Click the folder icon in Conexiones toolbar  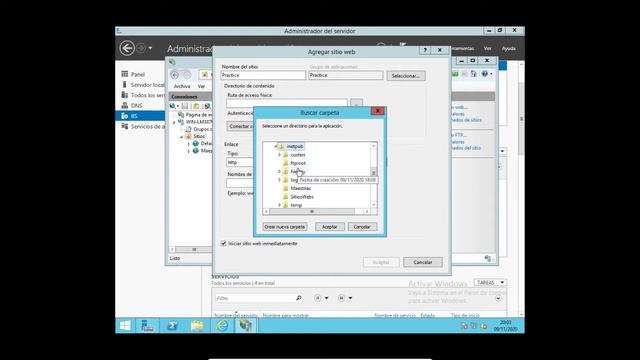(196, 106)
